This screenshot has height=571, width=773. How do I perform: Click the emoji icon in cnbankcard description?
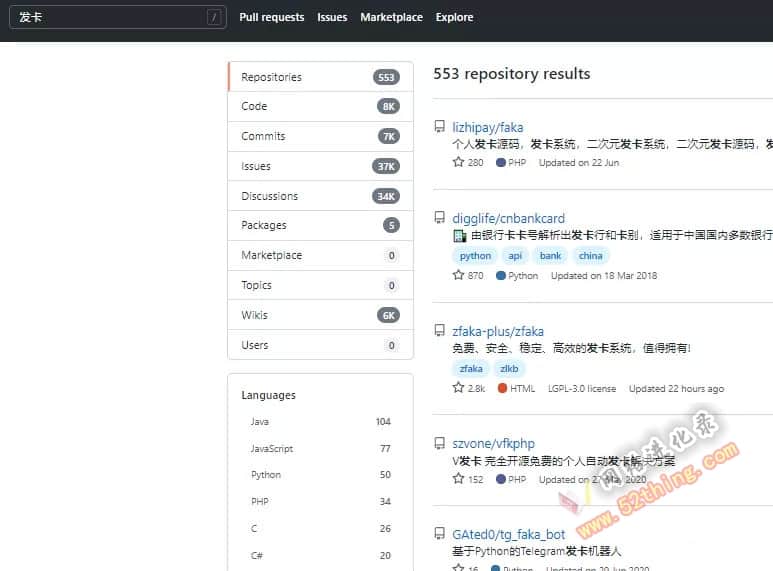459,236
